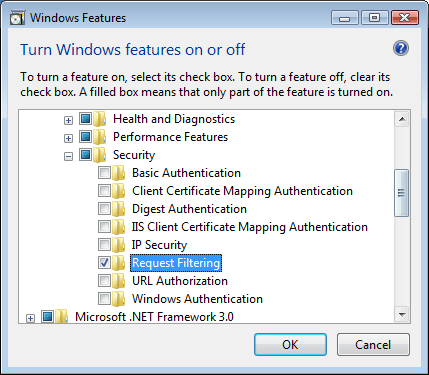Click the Basic Authentication folder icon
This screenshot has width=429, height=375.
click(x=118, y=173)
